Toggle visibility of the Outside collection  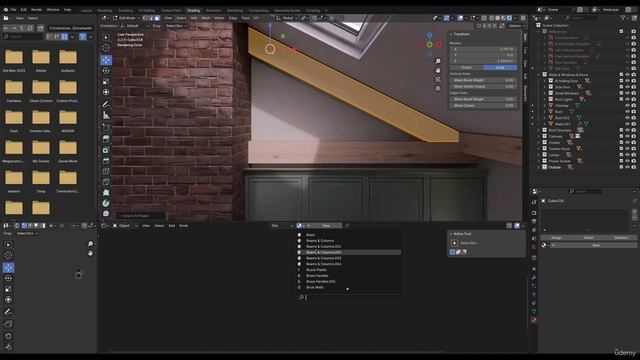pyautogui.click(x=627, y=167)
